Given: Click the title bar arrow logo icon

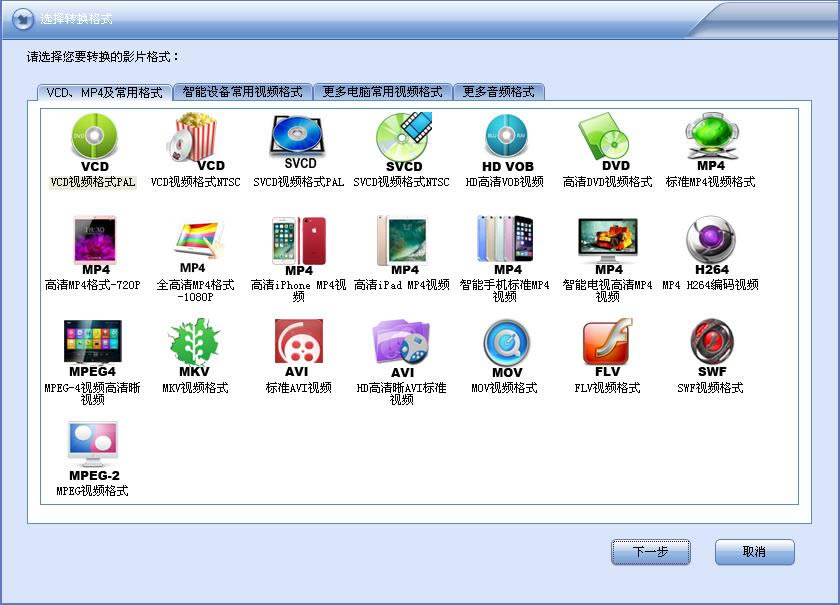Looking at the screenshot, I should tap(22, 20).
